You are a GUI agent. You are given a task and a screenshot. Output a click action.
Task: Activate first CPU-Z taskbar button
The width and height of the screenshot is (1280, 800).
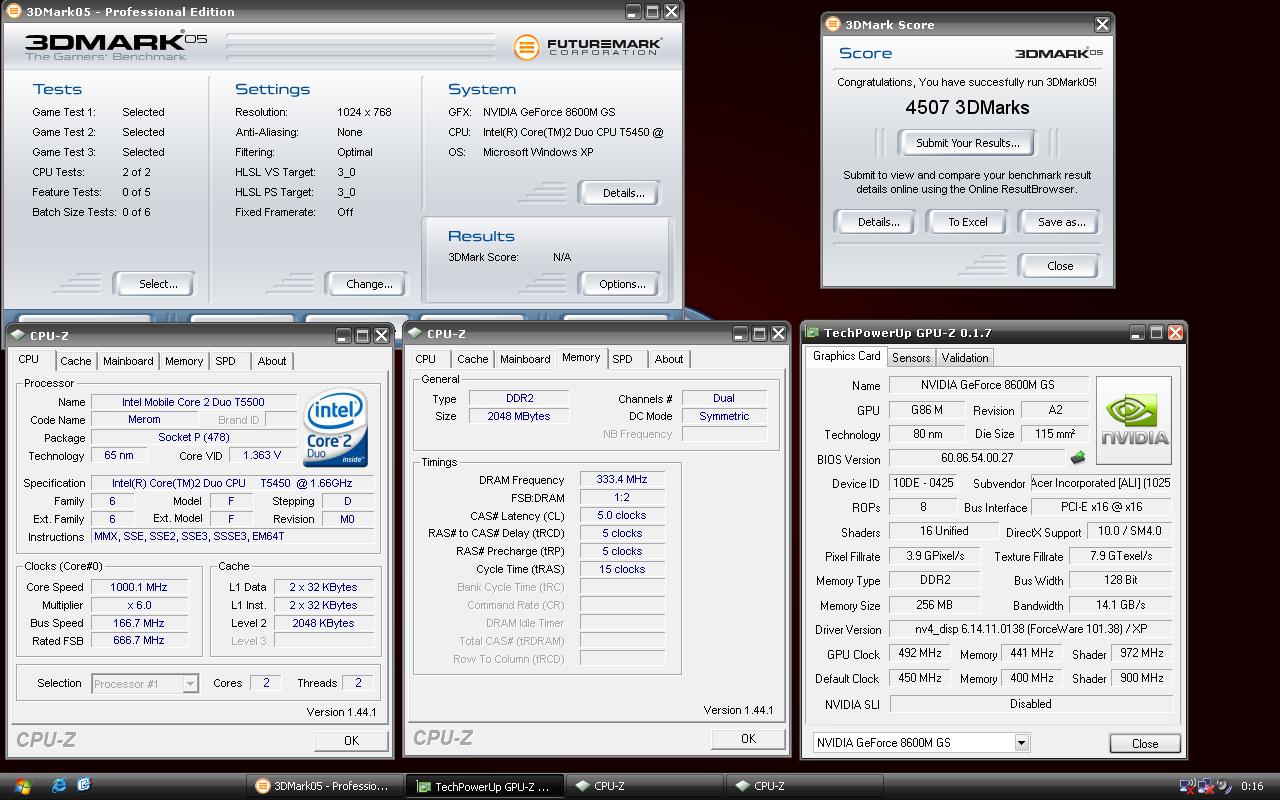[x=647, y=786]
